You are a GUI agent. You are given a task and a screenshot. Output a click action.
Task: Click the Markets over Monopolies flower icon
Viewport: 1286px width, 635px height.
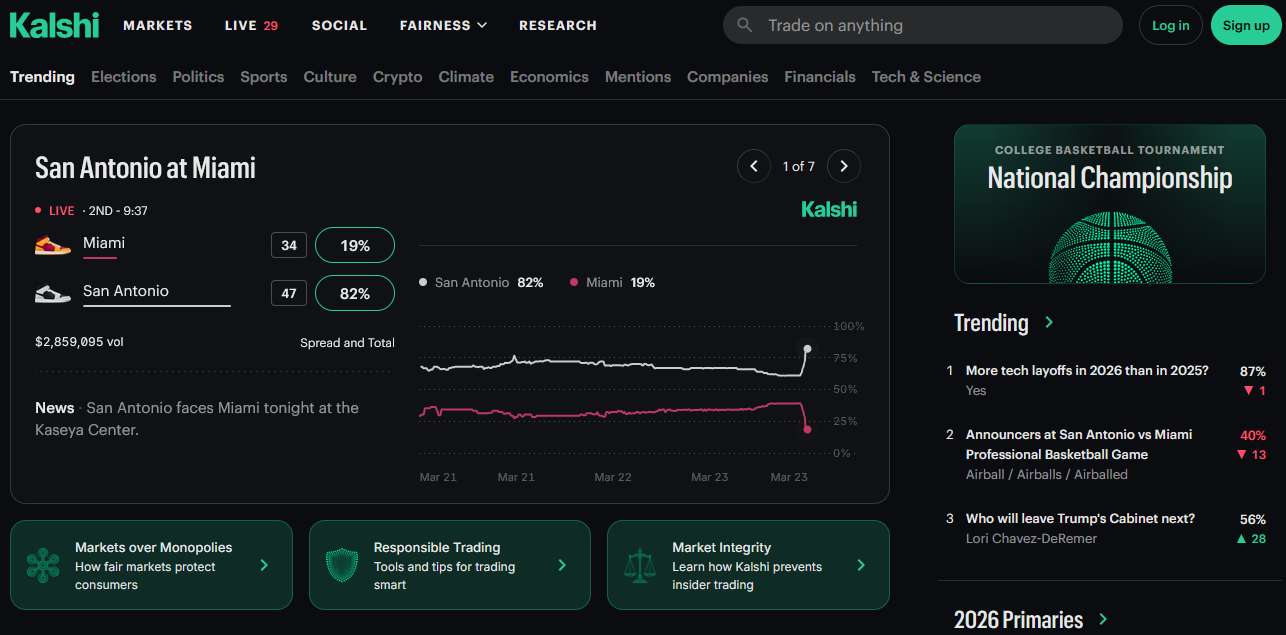(x=42, y=565)
